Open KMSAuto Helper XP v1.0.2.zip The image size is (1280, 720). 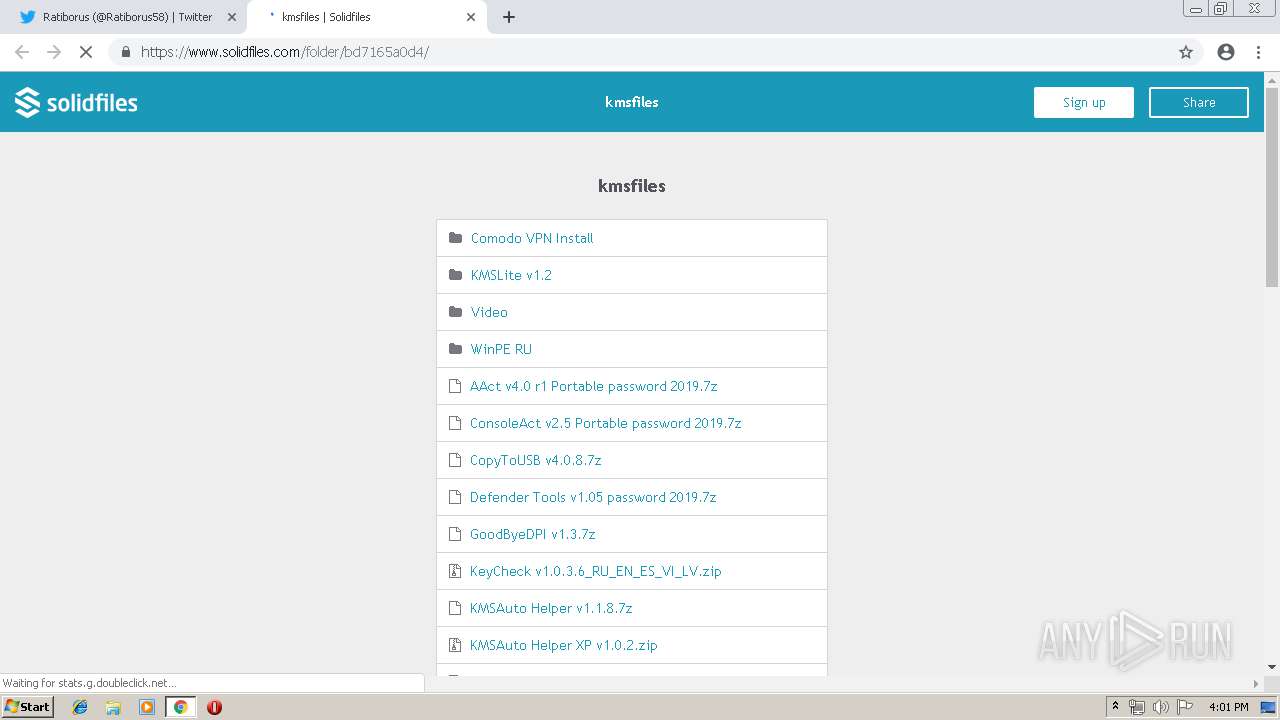tap(564, 645)
